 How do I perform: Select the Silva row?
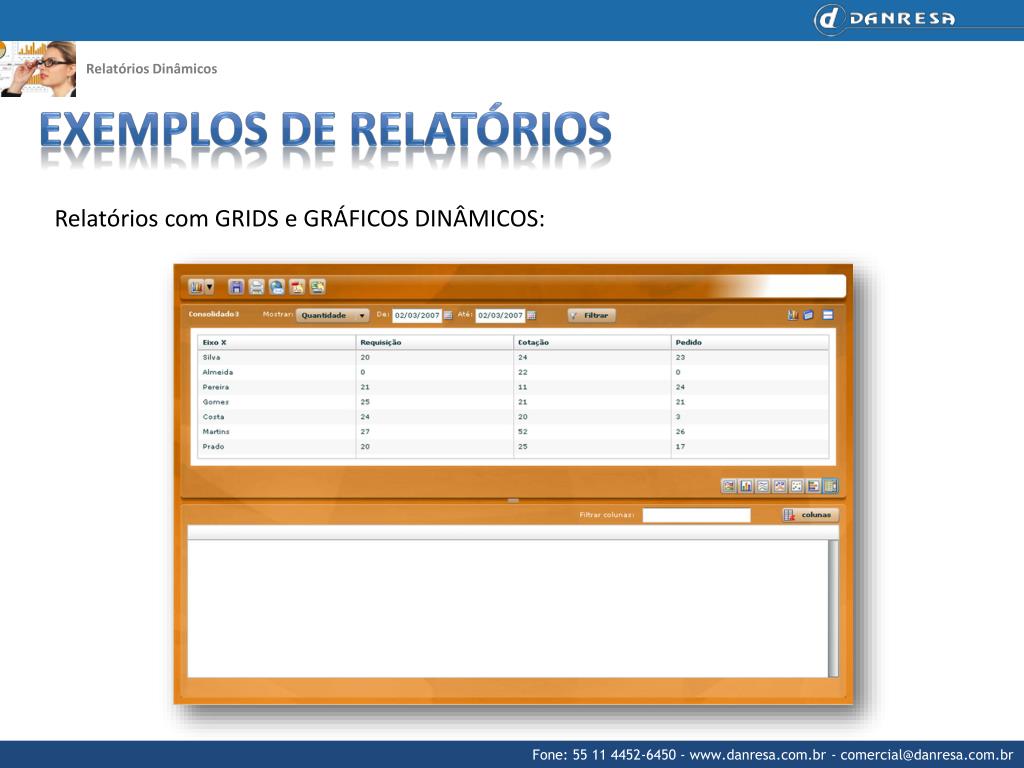coord(513,357)
